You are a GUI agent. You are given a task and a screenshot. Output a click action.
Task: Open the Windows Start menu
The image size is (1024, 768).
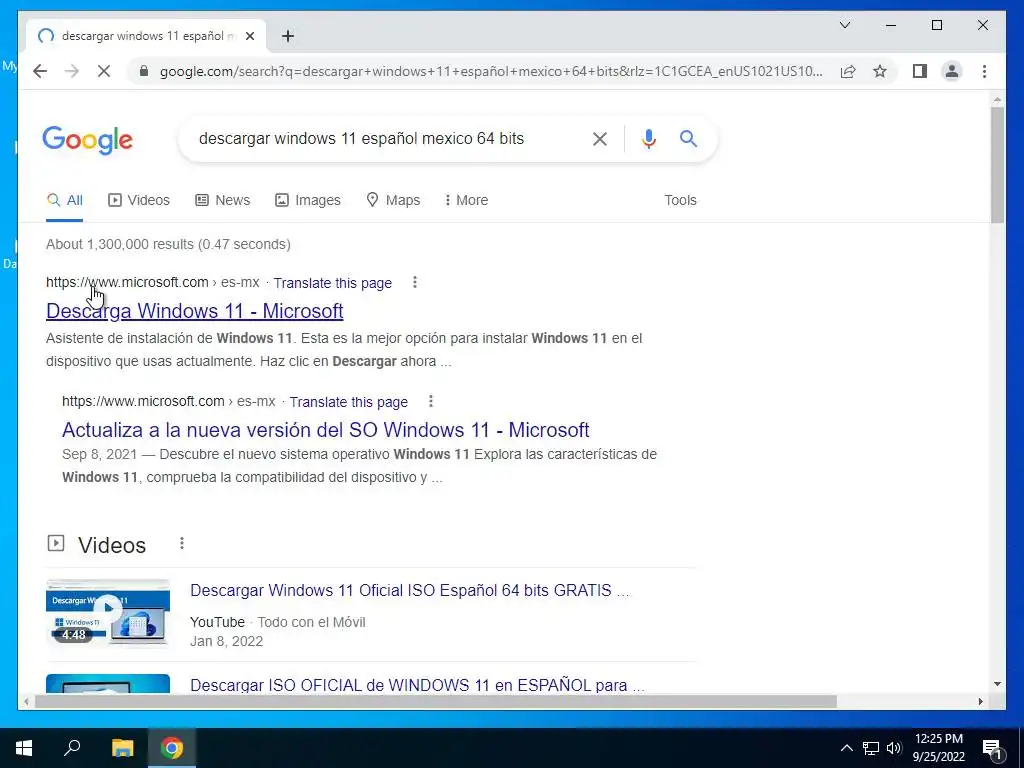point(24,748)
